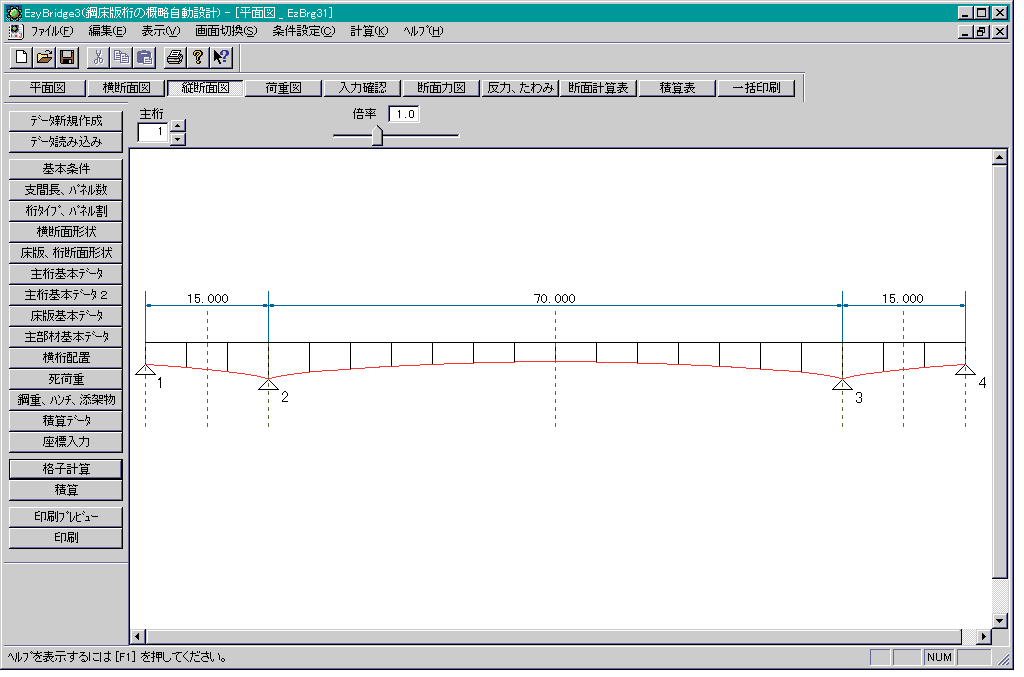Screen dimensions: 1024x677
Task: Open the 基本条件 settings button
Action: tap(66, 169)
